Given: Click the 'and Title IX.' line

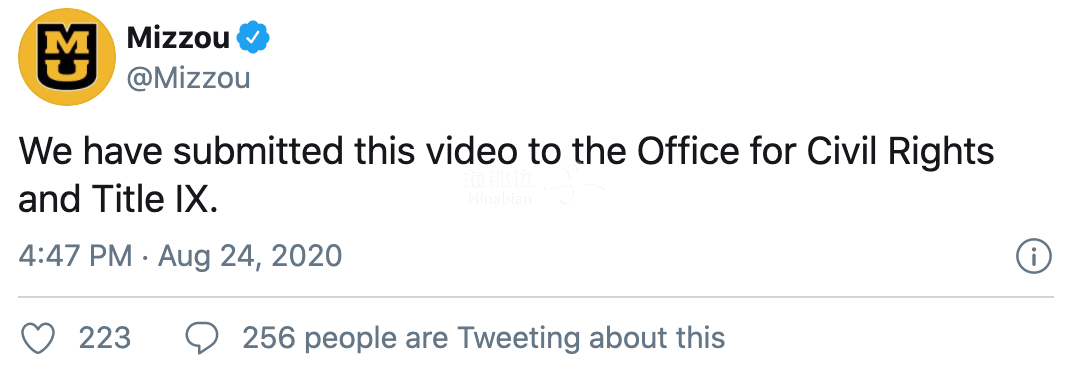Looking at the screenshot, I should click(118, 199).
